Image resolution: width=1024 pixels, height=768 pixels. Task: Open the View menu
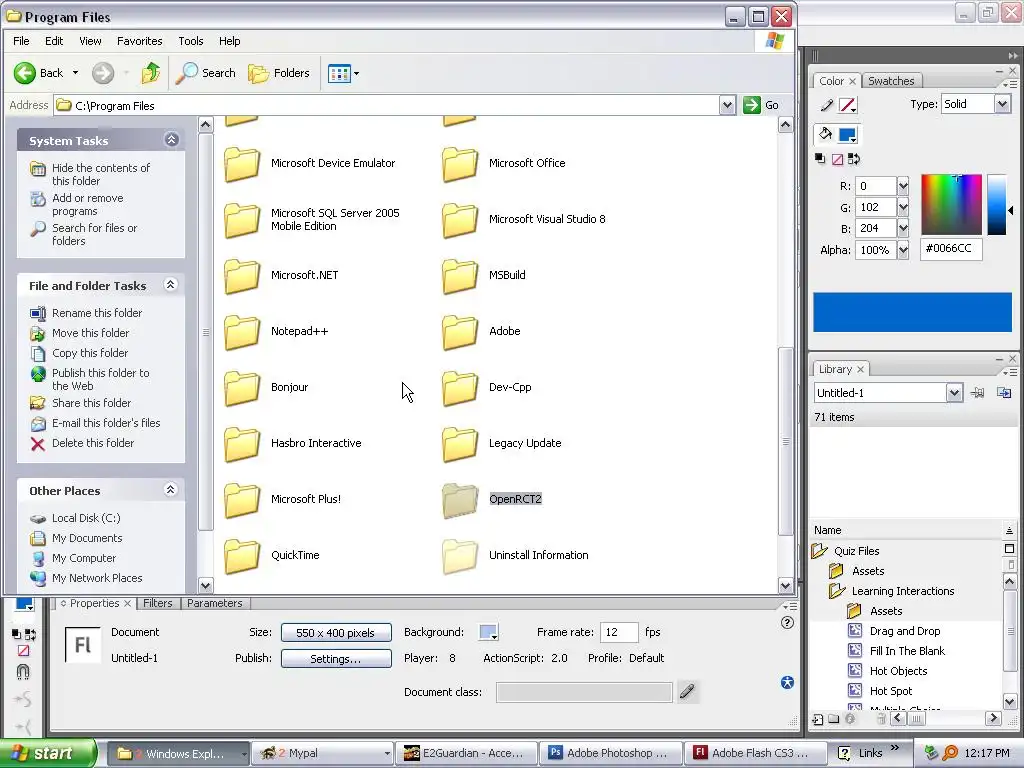pos(90,41)
